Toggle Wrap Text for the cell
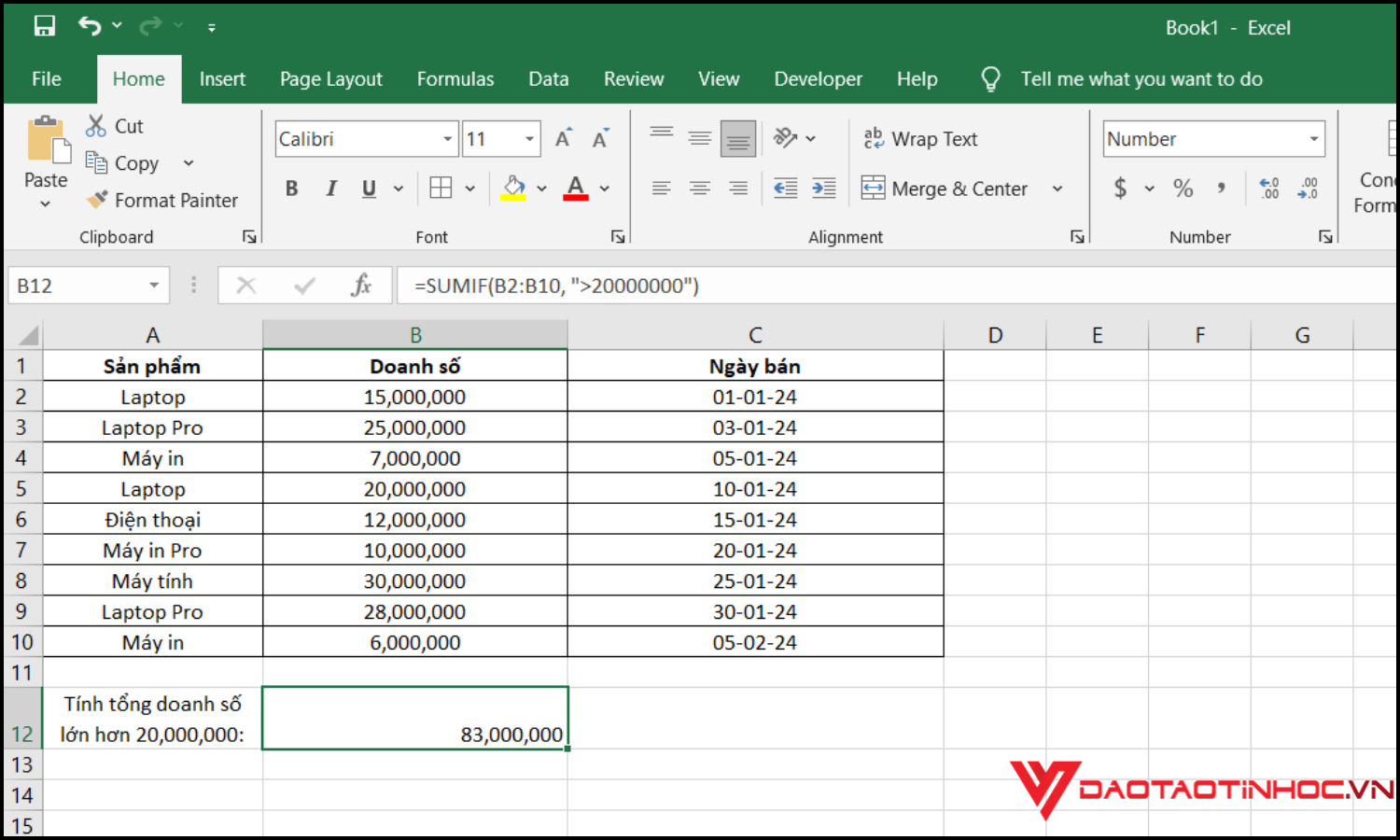The image size is (1400, 840). pyautogui.click(x=920, y=139)
